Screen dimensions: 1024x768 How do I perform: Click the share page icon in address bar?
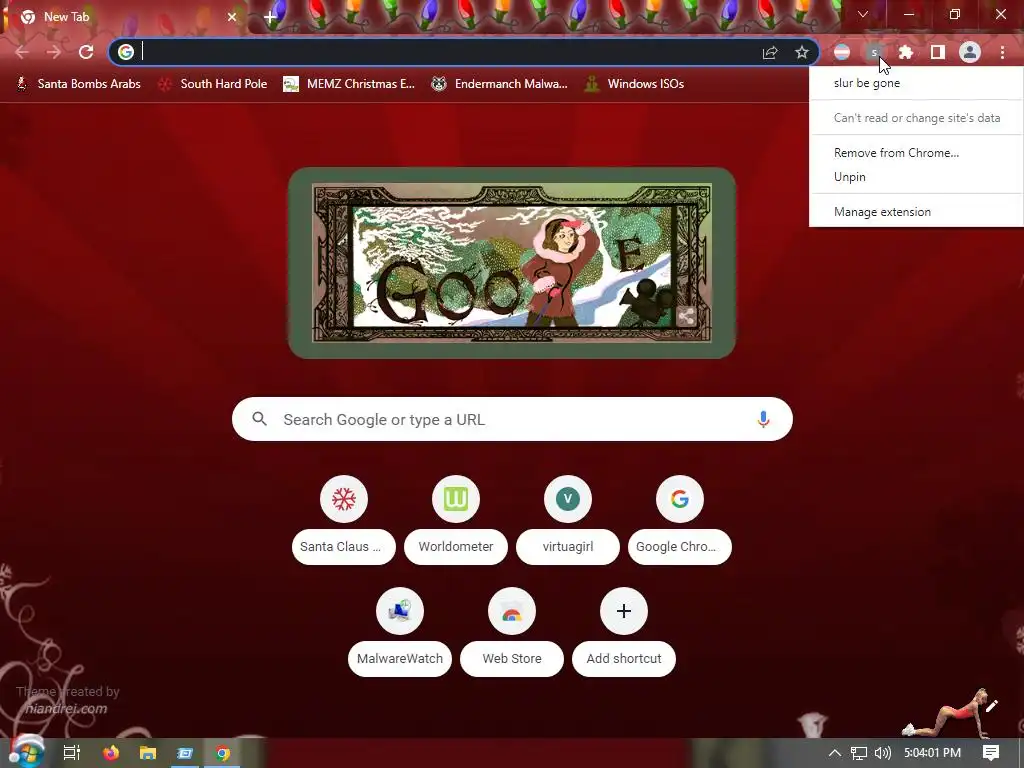[770, 53]
